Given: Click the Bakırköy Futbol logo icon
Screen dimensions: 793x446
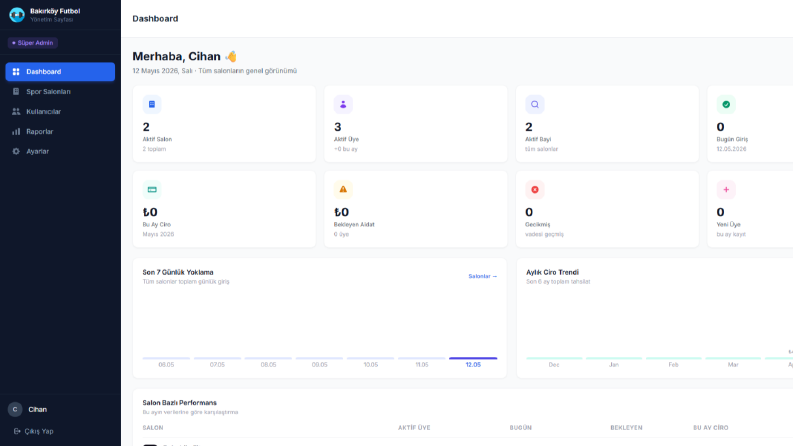Looking at the screenshot, I should (17, 15).
